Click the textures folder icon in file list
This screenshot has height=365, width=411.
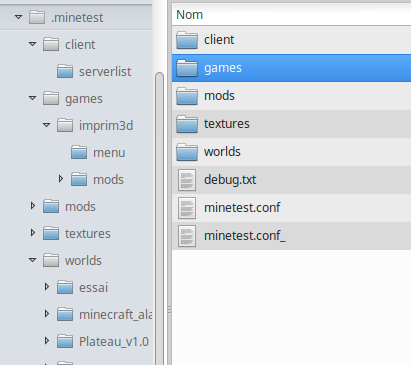pyautogui.click(x=187, y=124)
